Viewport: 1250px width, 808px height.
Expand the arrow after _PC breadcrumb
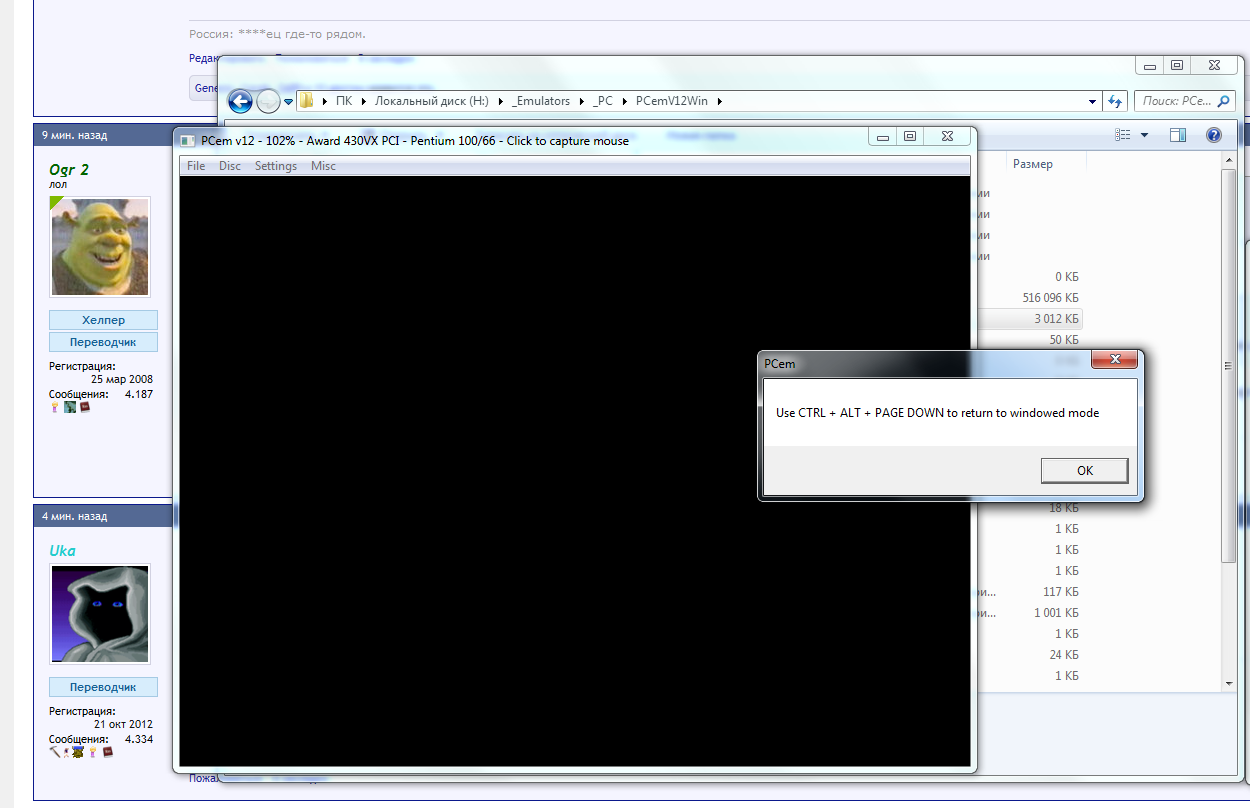click(624, 101)
